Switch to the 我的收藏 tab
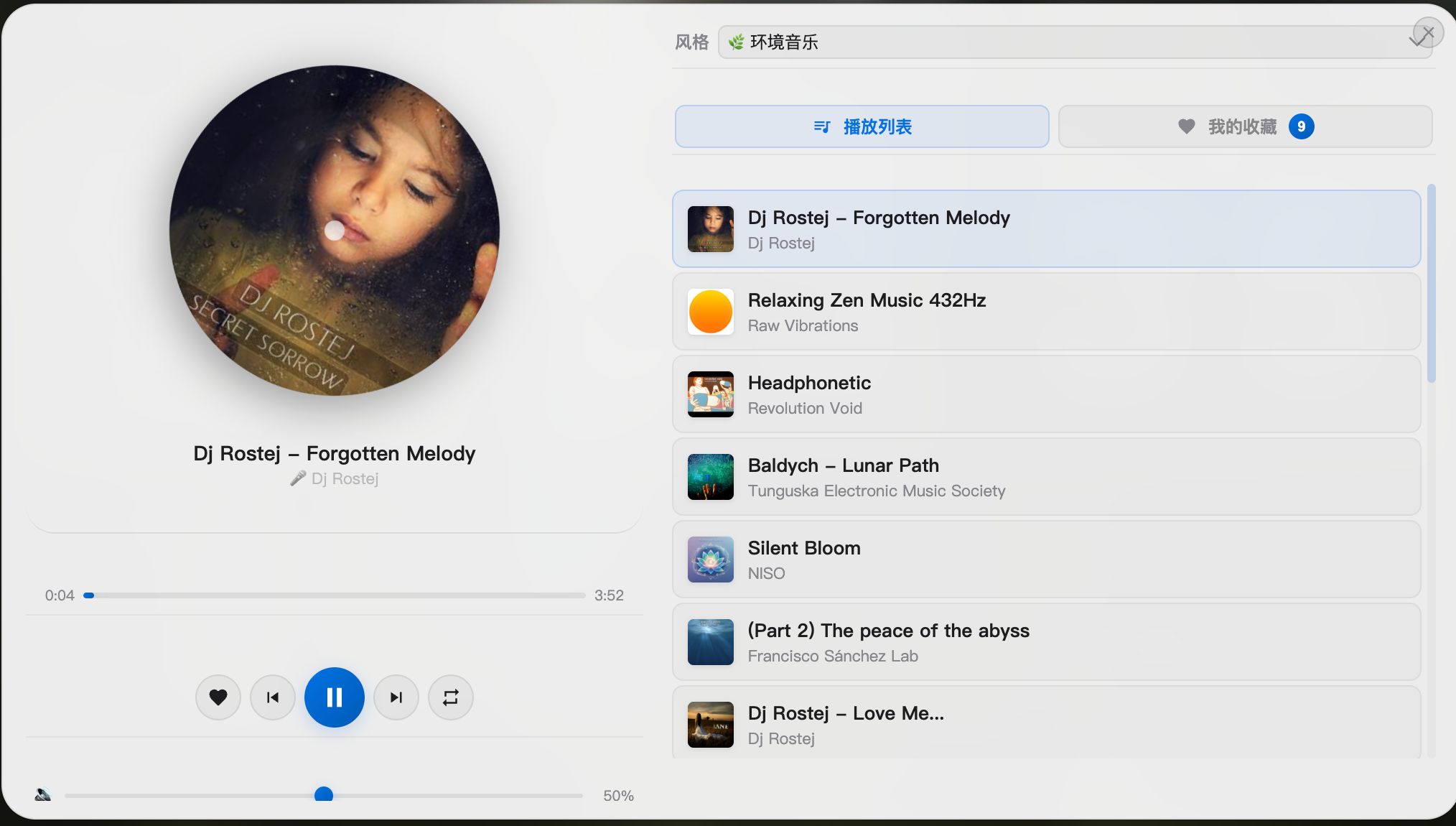This screenshot has height=826, width=1456. coord(1245,126)
